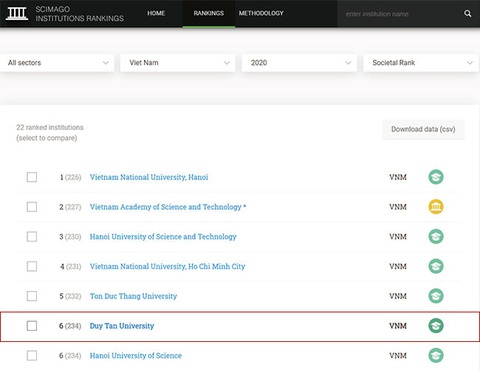Viewport: 480px width, 370px height.
Task: Open the Hanoi University of Science link
Action: (136, 356)
